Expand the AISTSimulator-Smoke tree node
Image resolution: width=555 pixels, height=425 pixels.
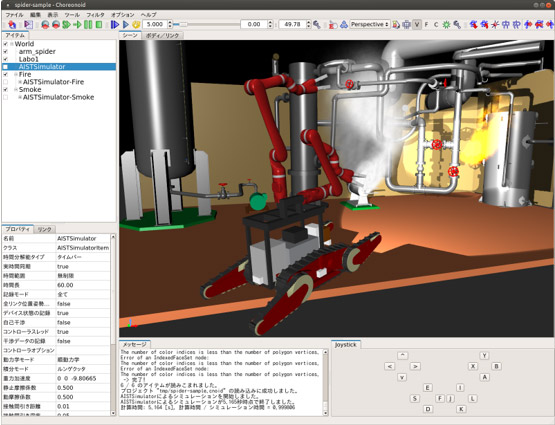[20, 97]
